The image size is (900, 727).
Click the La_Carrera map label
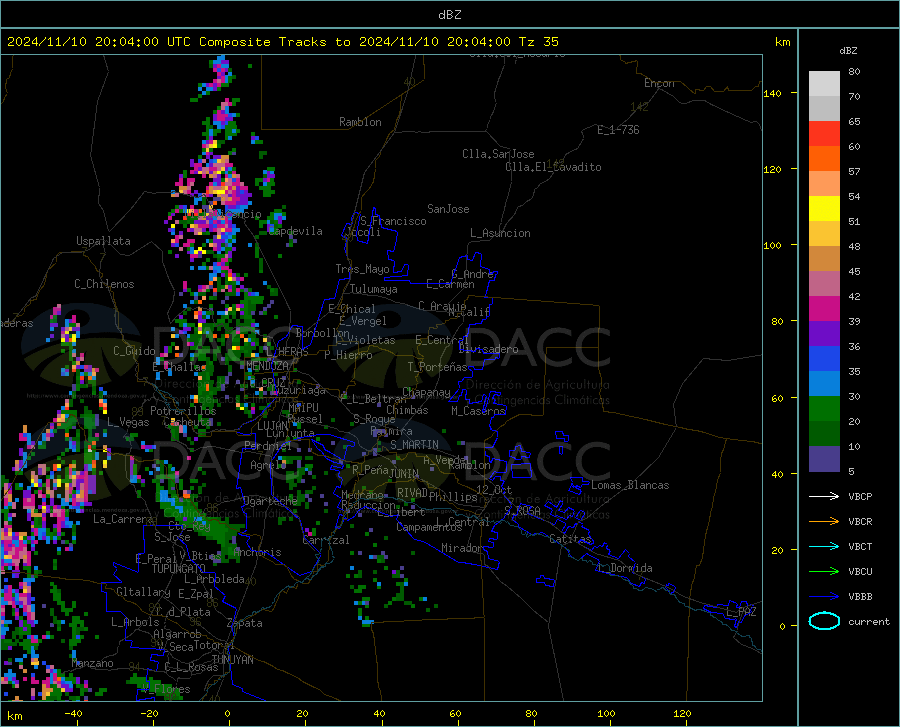tap(123, 519)
